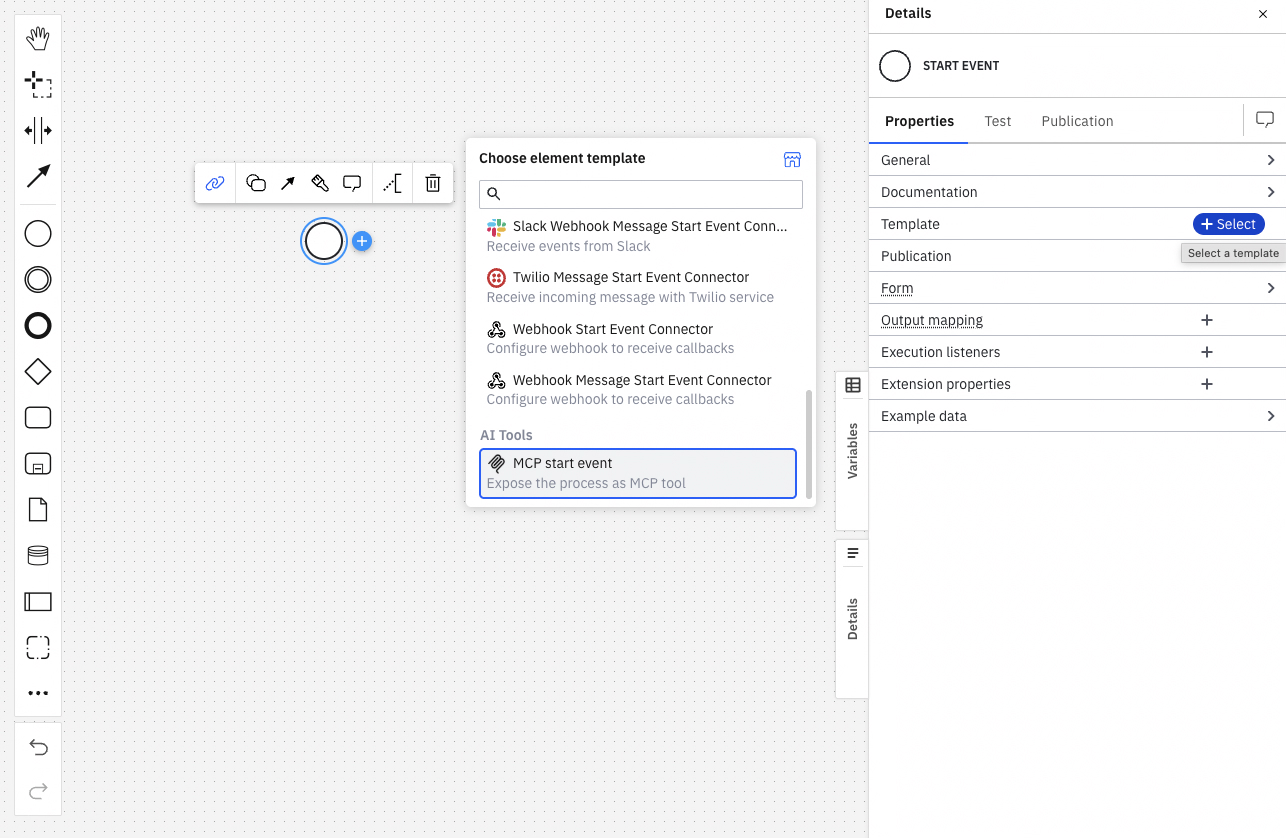Select the start event palette shape
This screenshot has height=838, width=1286.
click(x=38, y=234)
